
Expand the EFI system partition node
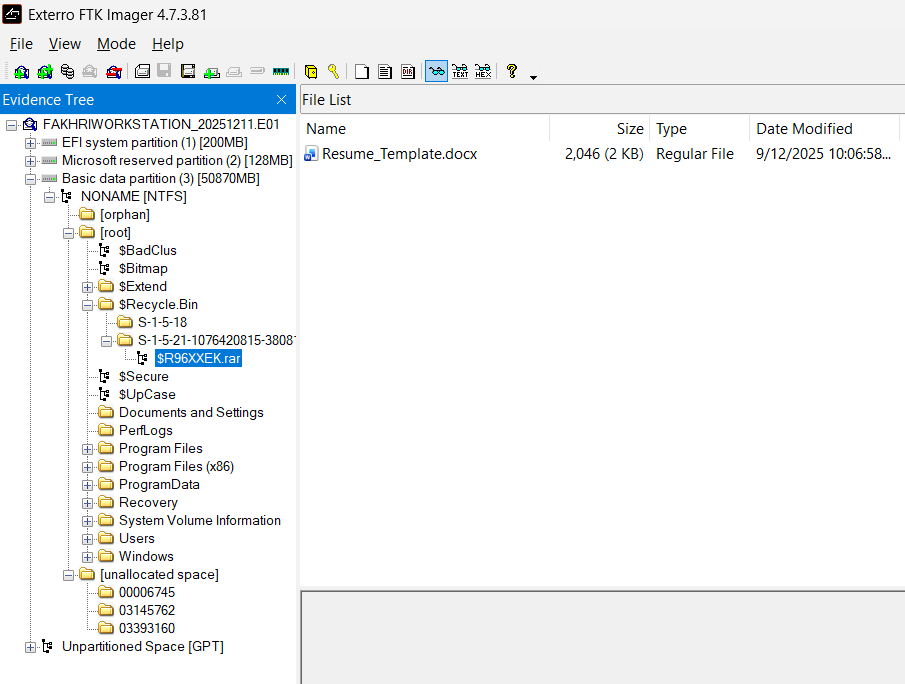click(31, 142)
